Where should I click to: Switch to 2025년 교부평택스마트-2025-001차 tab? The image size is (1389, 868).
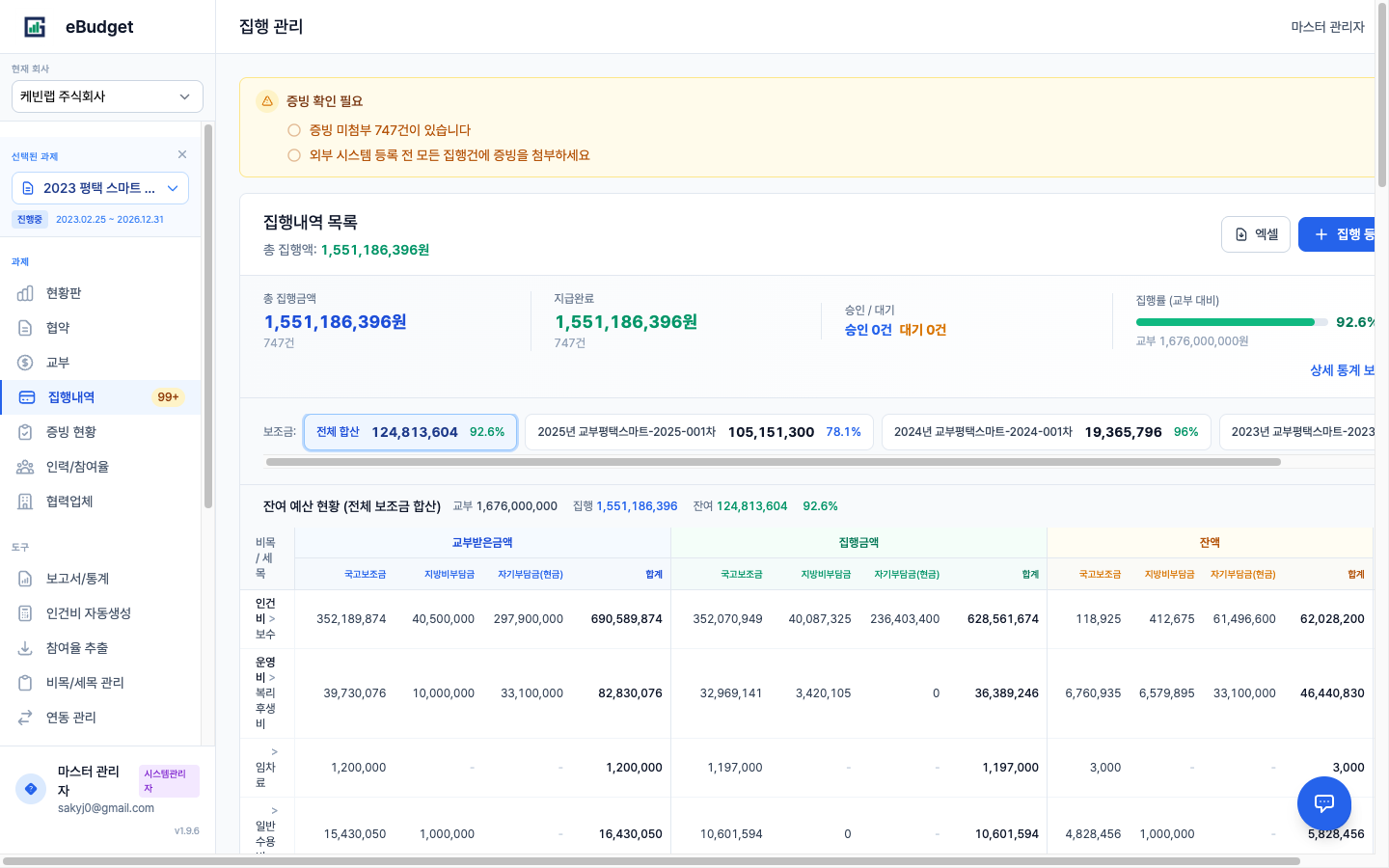(x=698, y=432)
